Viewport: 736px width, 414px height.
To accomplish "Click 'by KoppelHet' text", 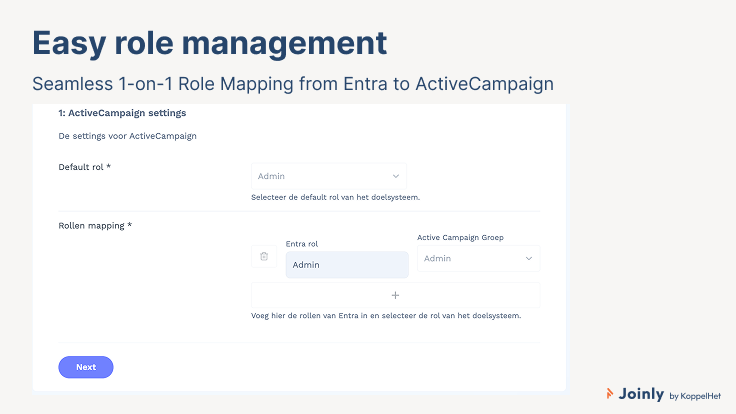I will [x=695, y=396].
